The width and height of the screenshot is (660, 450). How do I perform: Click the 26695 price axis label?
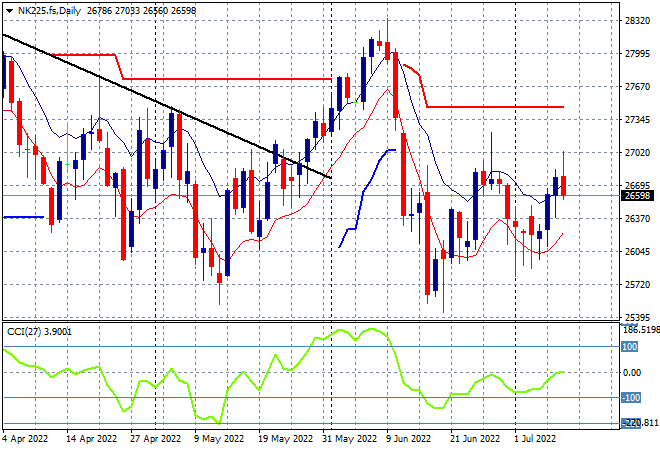(x=637, y=186)
